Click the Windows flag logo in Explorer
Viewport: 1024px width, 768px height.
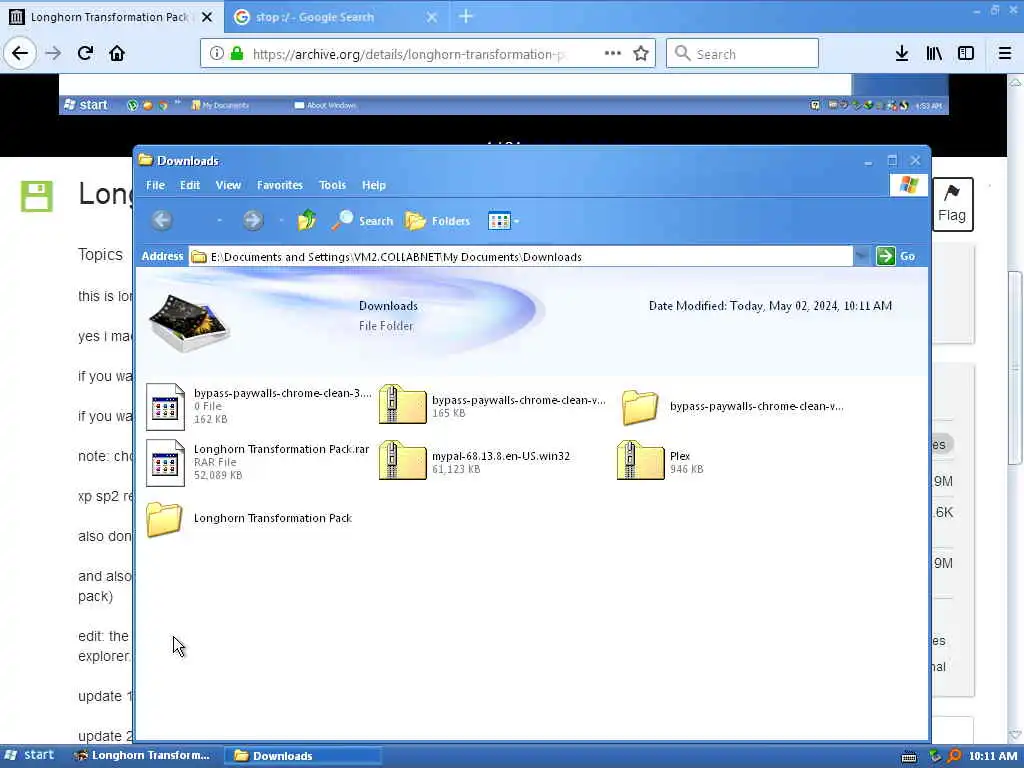[908, 185]
